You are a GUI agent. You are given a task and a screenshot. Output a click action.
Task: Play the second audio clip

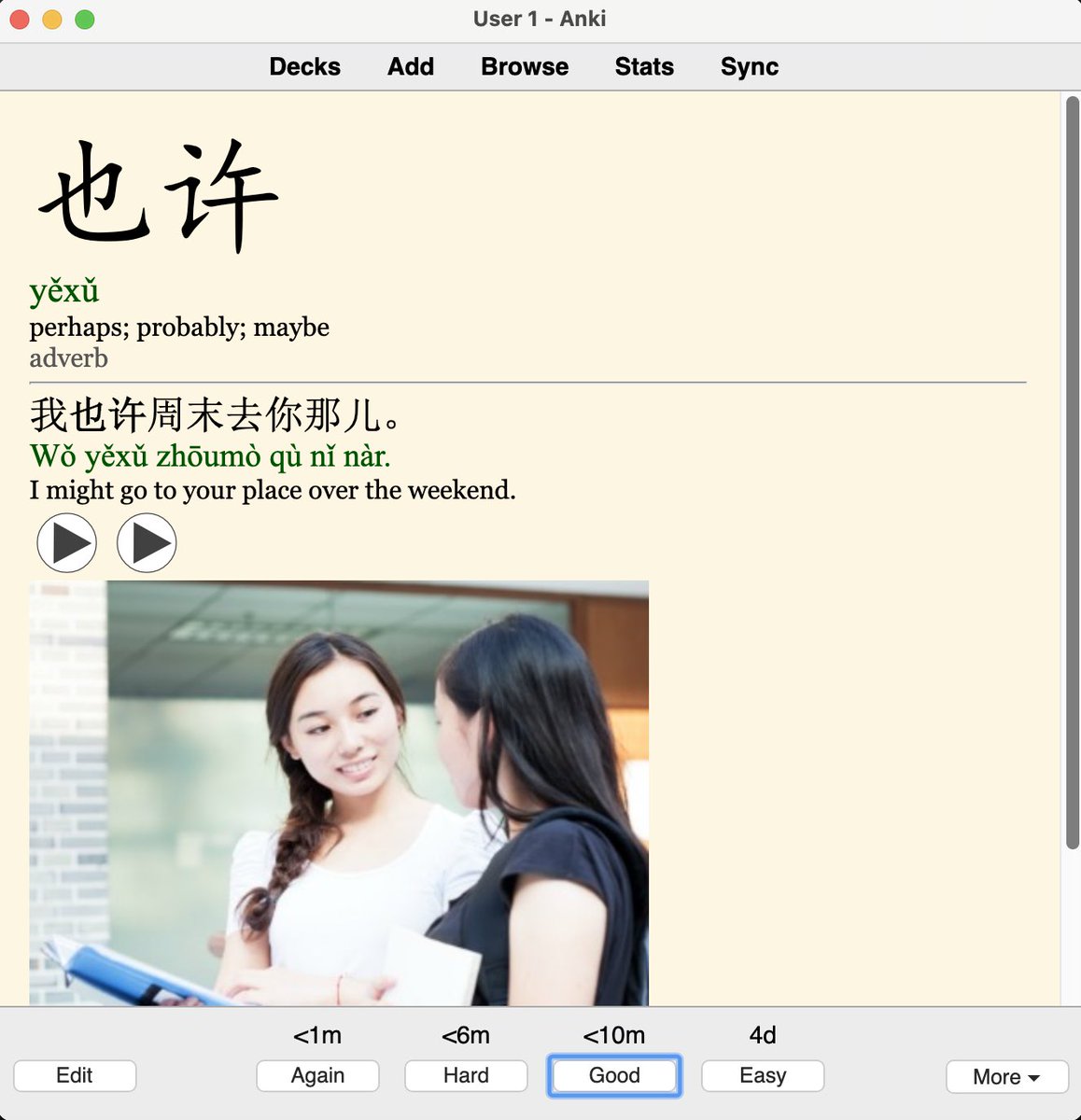tap(147, 542)
